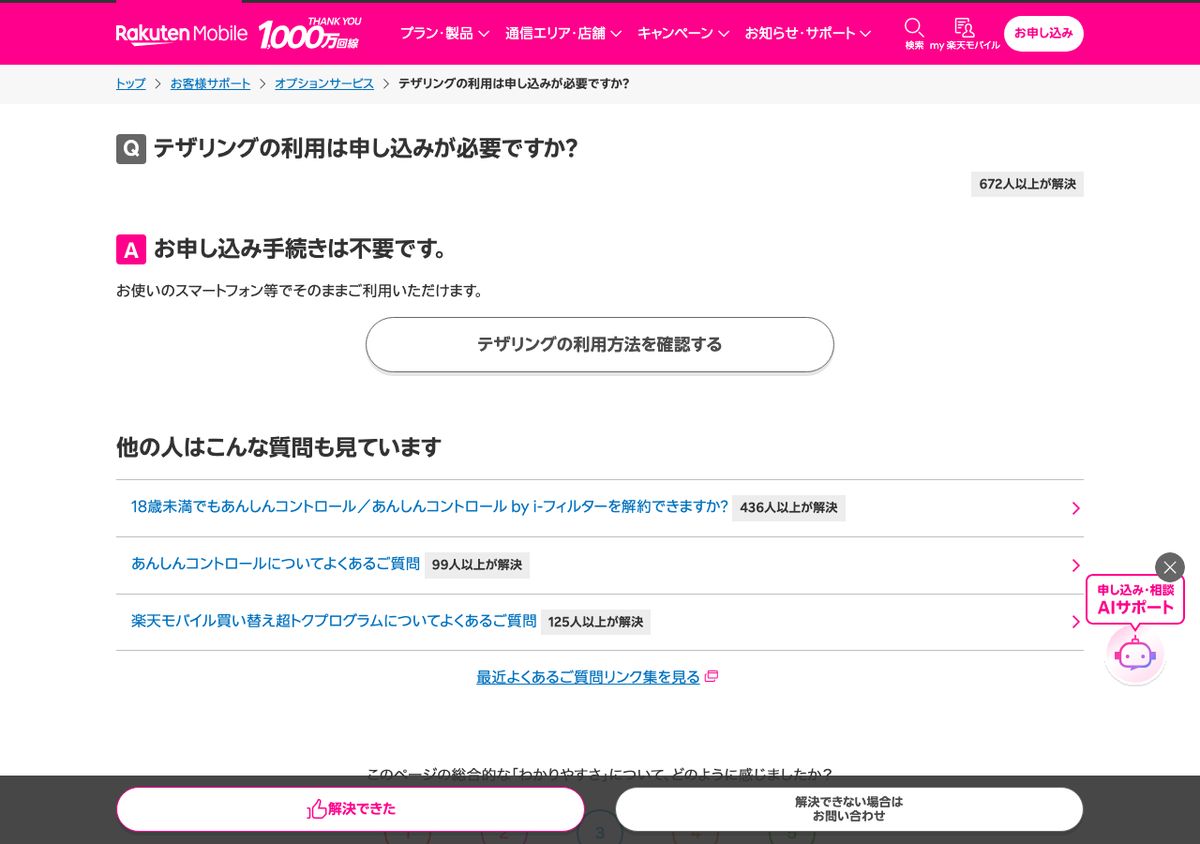Click arrow on あんしんコントロールについて row

pyautogui.click(x=1076, y=565)
